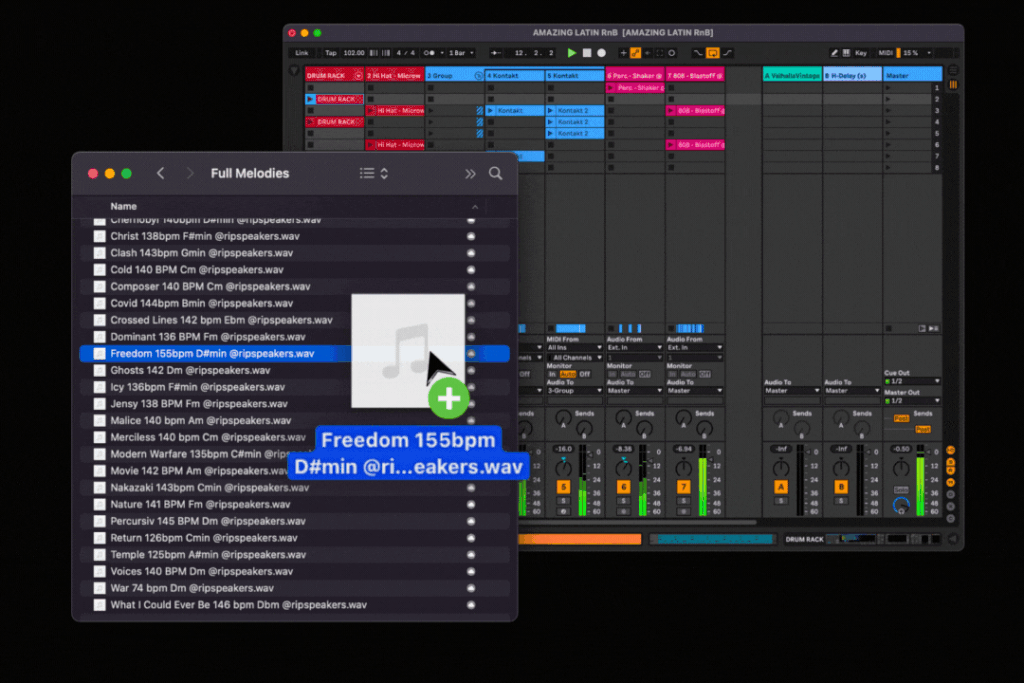Toggle the orange Automation Arm button

635,53
